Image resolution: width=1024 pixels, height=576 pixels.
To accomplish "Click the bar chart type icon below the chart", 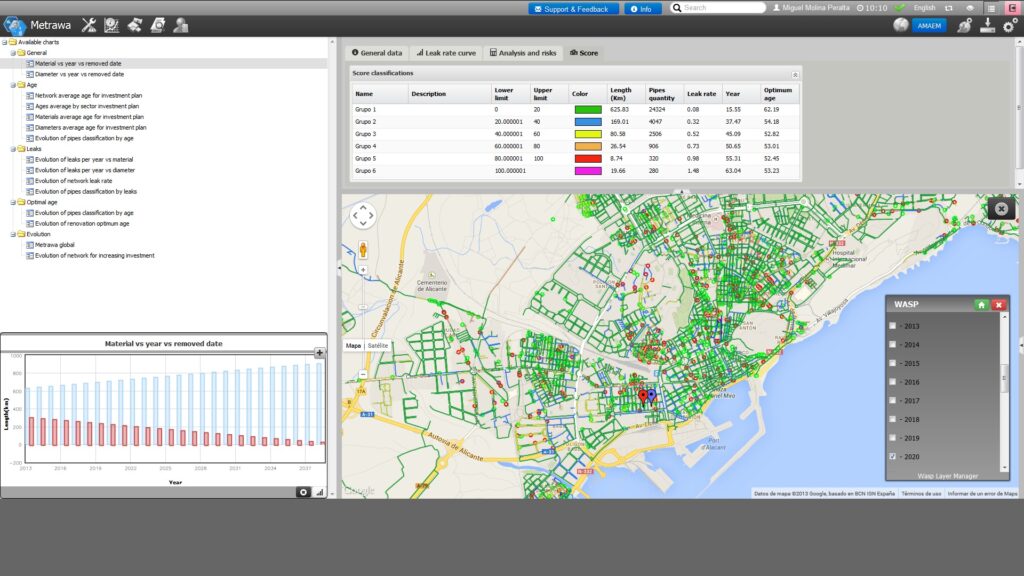I will tap(319, 492).
